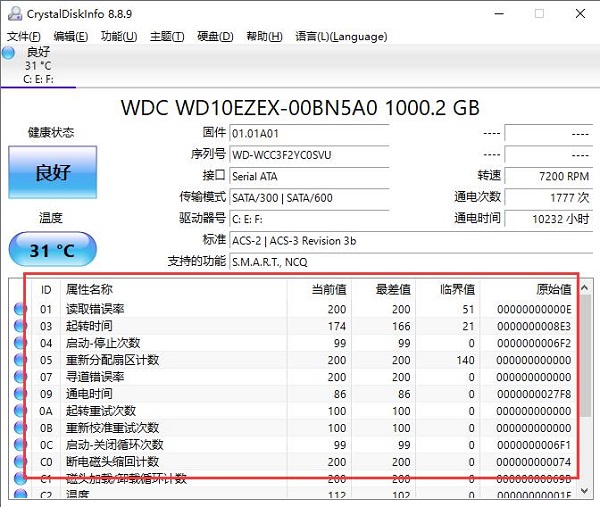This screenshot has width=600, height=507.
Task: Click the standard field ACS-2 | ACS-3 Revision 3b
Action: (x=411, y=241)
